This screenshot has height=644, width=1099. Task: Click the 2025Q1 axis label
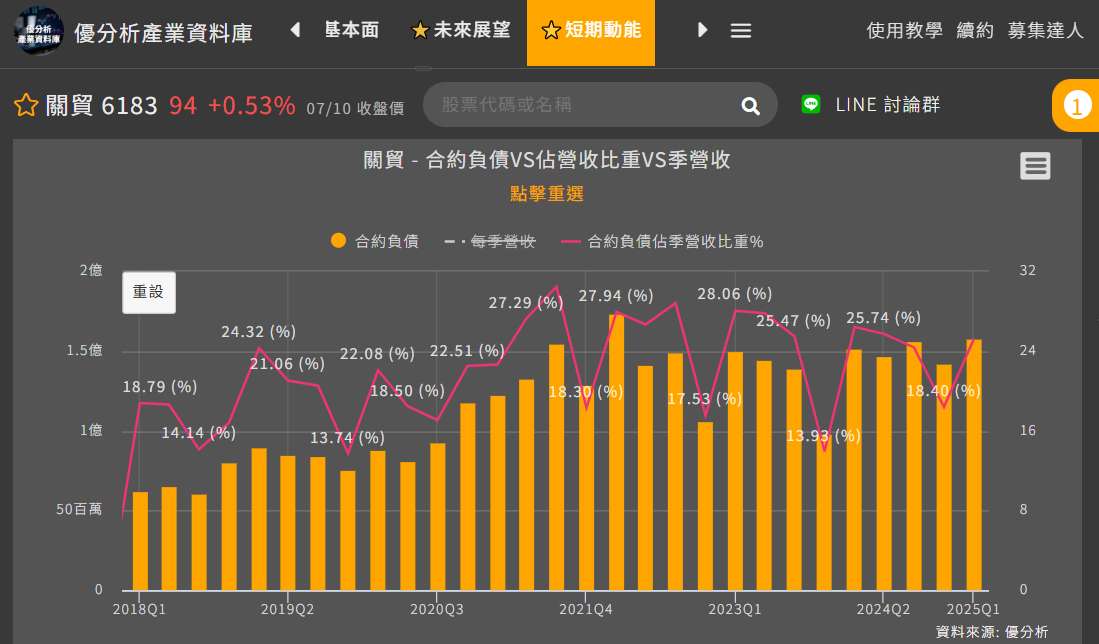[x=973, y=609]
